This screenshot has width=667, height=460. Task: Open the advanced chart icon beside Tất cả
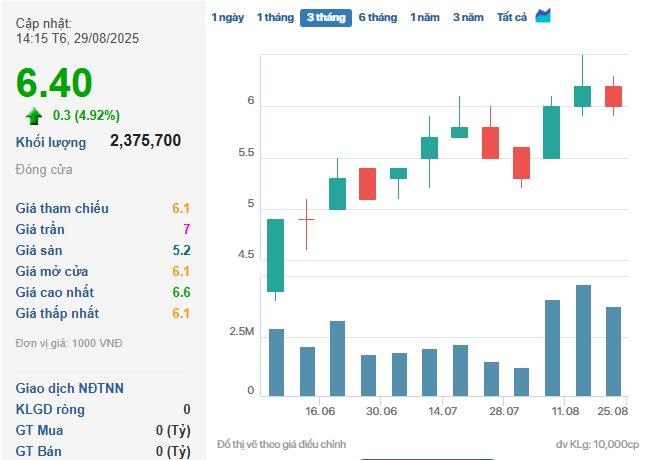click(x=543, y=16)
